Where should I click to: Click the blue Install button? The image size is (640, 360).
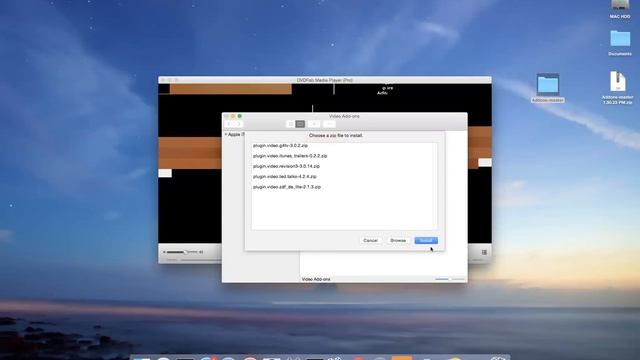tap(426, 240)
